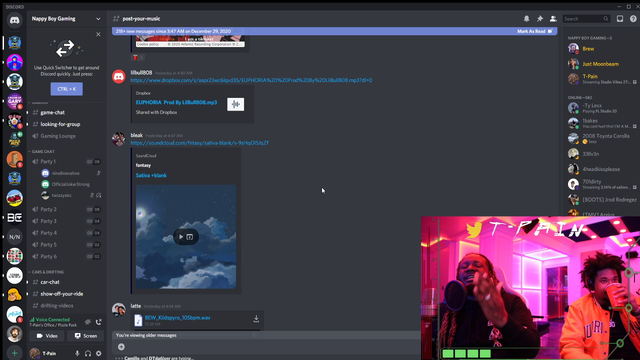Open EUPHORIA Prod By LilBull808.mp3 link
The width and height of the screenshot is (640, 360).
click(176, 102)
